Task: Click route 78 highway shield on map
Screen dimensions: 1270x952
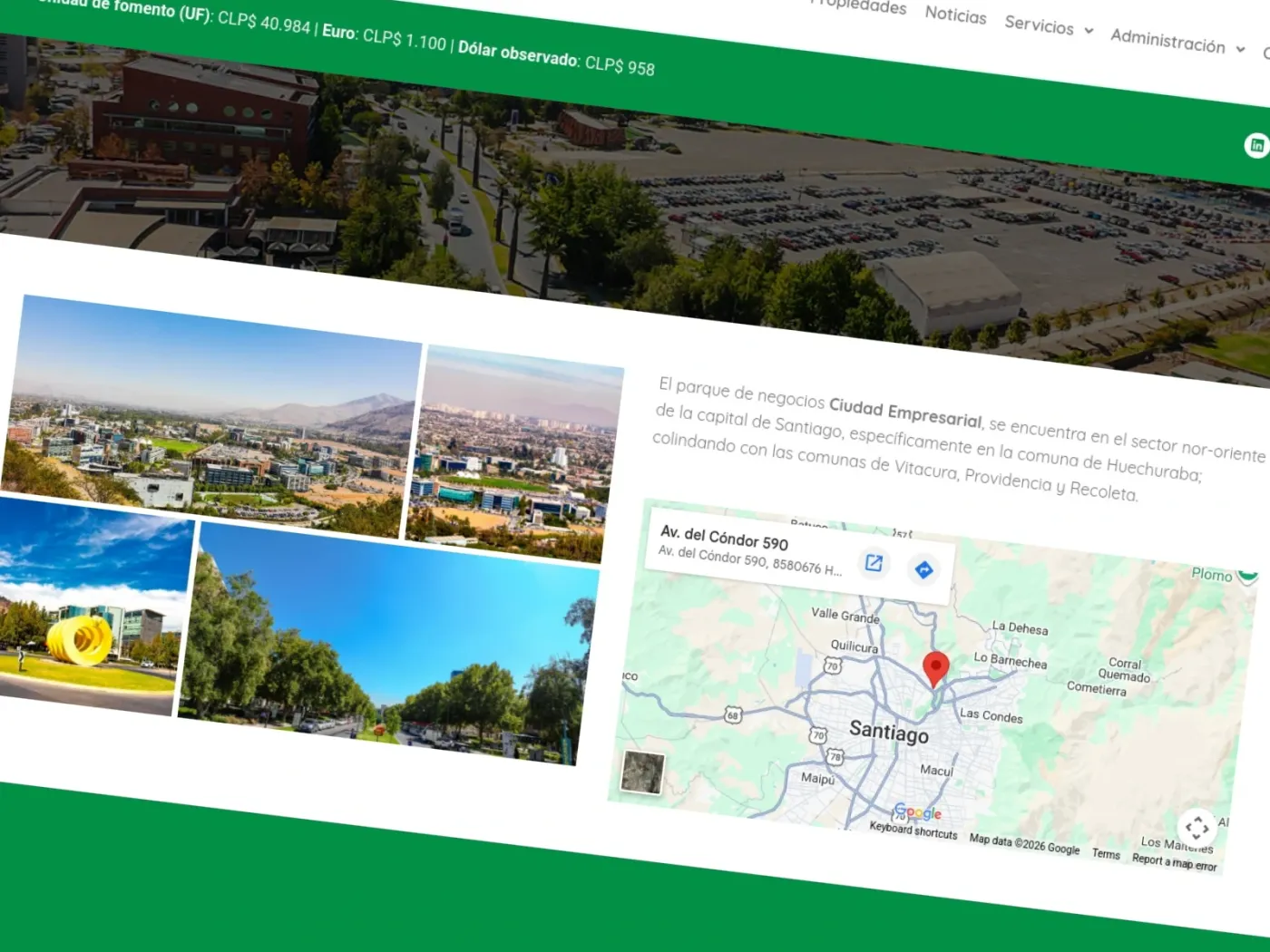Action: pos(835,756)
